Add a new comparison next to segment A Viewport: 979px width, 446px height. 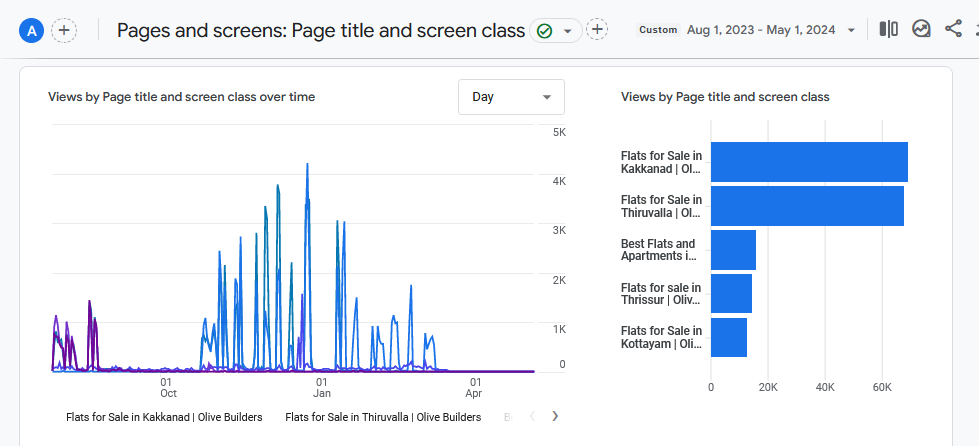[64, 31]
